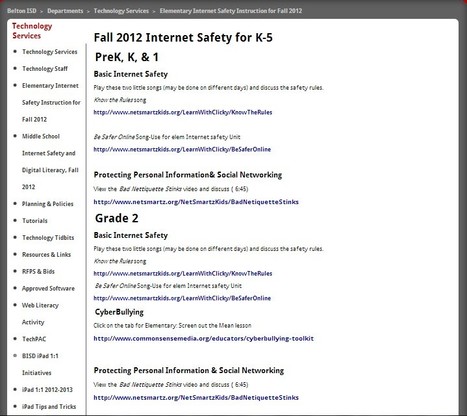Select 'Basic Internet Safety' heading under Grade 2
467x416 pixels.
131,235
